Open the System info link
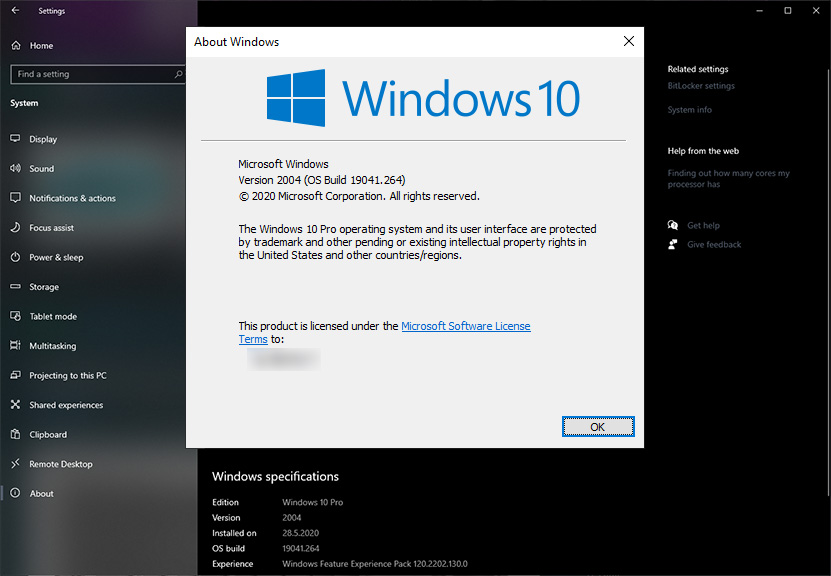This screenshot has height=576, width=831. [689, 110]
